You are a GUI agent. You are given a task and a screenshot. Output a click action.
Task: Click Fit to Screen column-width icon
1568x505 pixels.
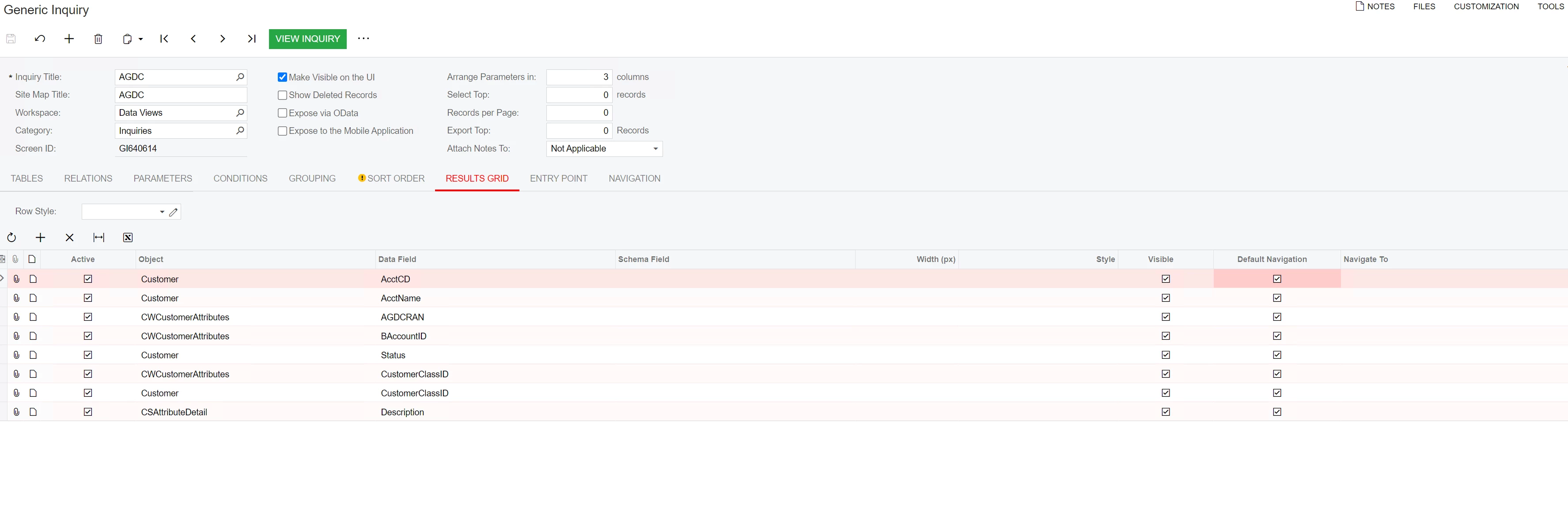98,238
